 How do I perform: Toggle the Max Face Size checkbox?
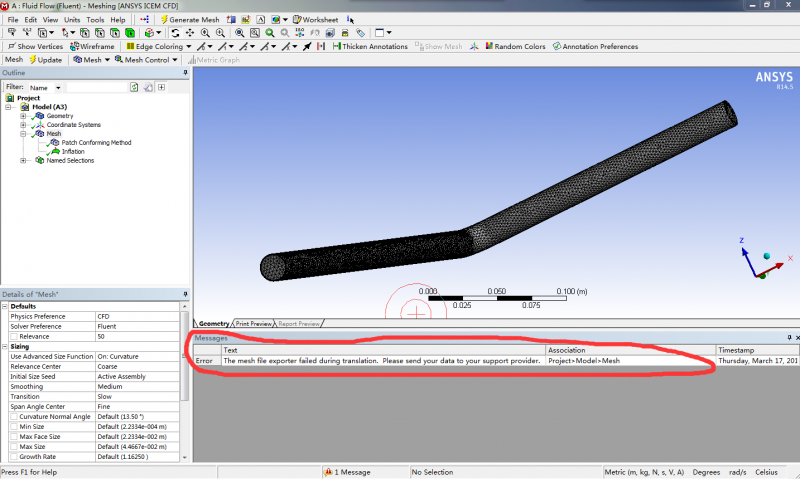click(14, 437)
